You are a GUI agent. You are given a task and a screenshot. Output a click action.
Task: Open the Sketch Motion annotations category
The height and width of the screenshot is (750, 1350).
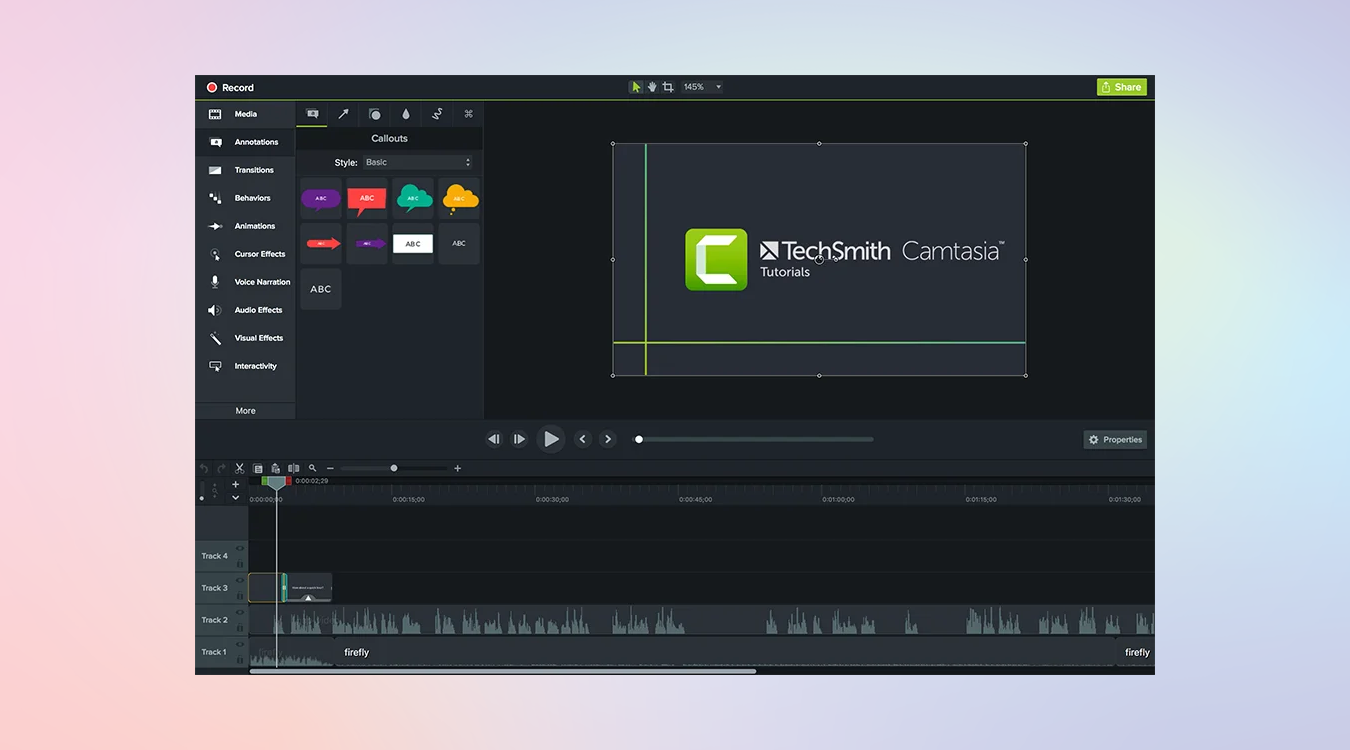437,113
